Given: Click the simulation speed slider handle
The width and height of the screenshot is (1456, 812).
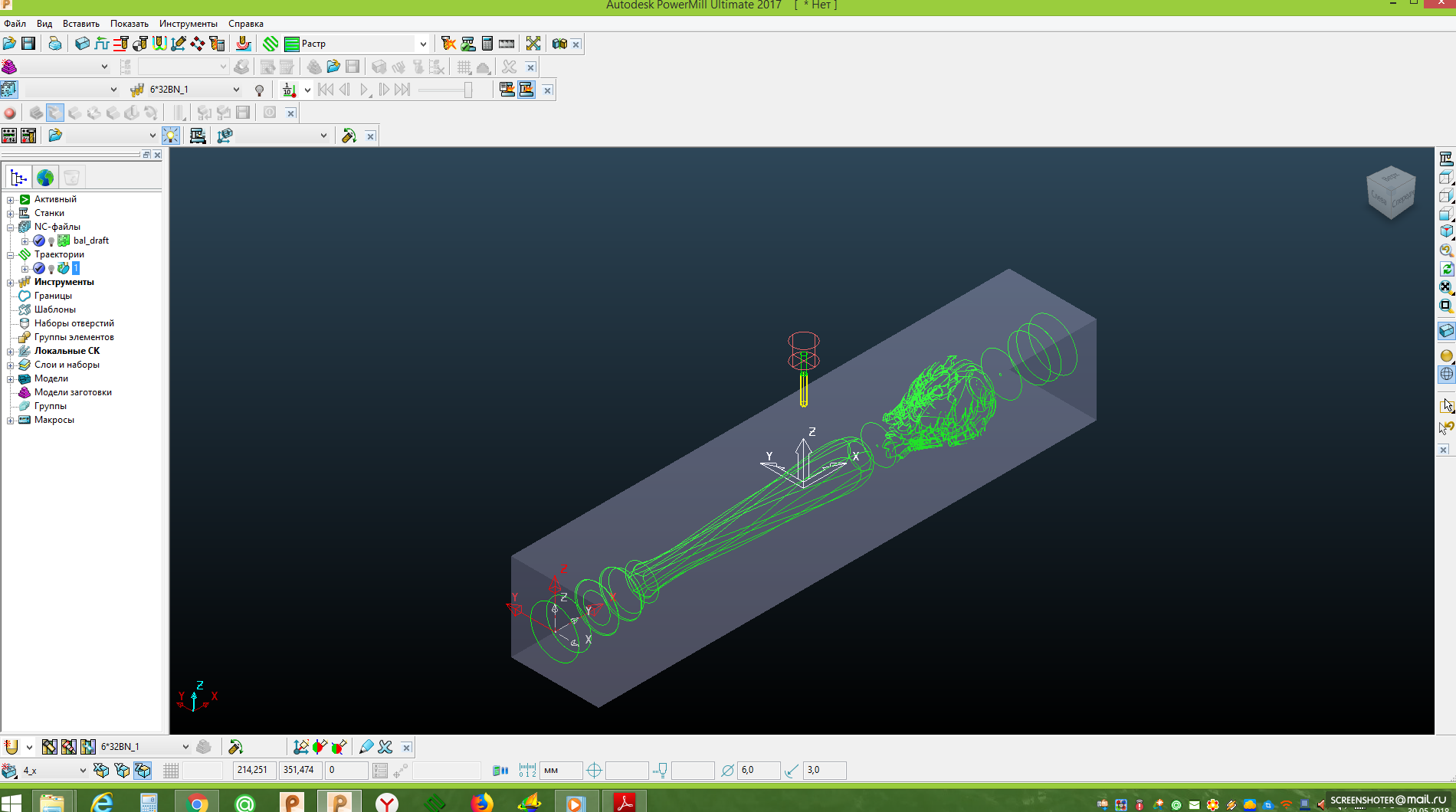Looking at the screenshot, I should click(x=467, y=90).
